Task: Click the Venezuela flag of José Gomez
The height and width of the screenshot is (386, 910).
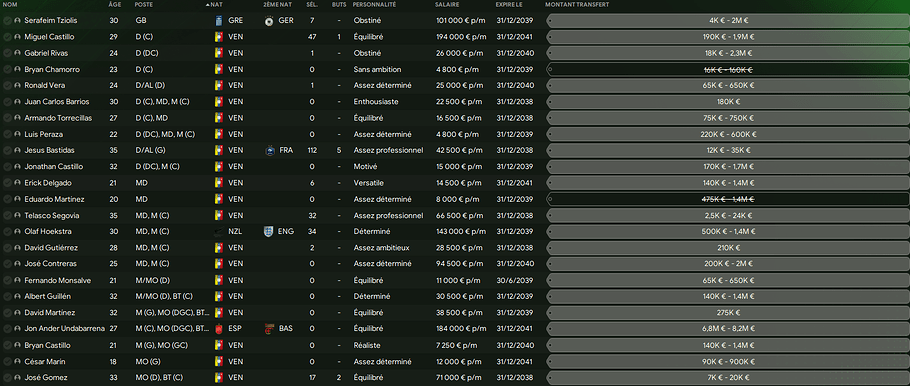Action: (218, 378)
